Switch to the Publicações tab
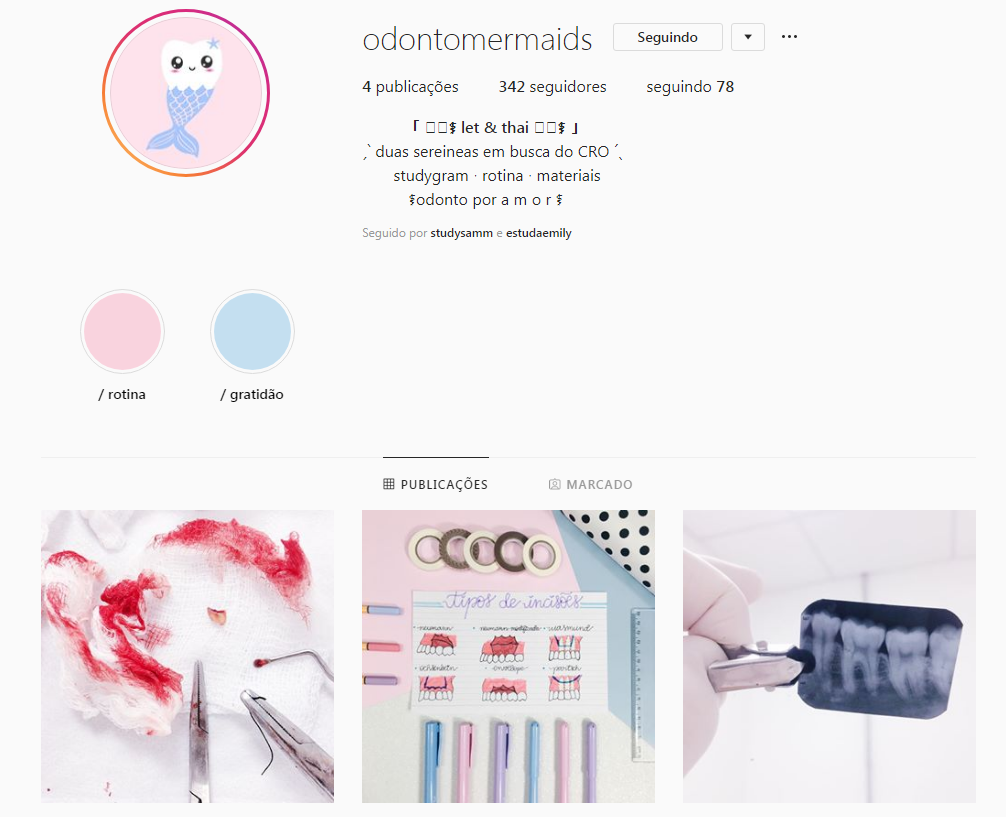The image size is (1006, 817). coord(436,485)
